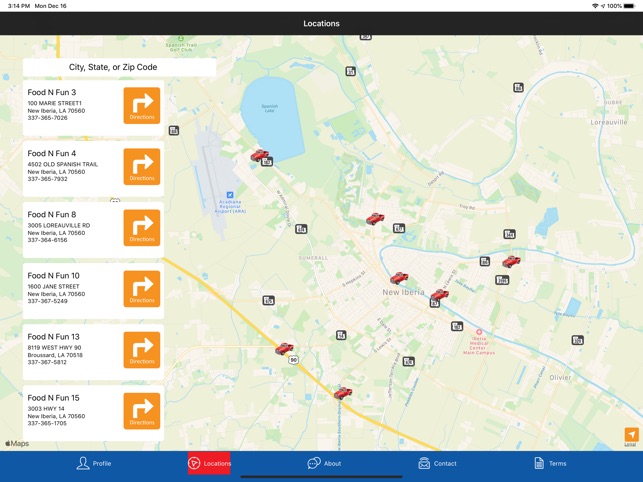This screenshot has height=482, width=643.
Task: Open the About tab
Action: 324,463
